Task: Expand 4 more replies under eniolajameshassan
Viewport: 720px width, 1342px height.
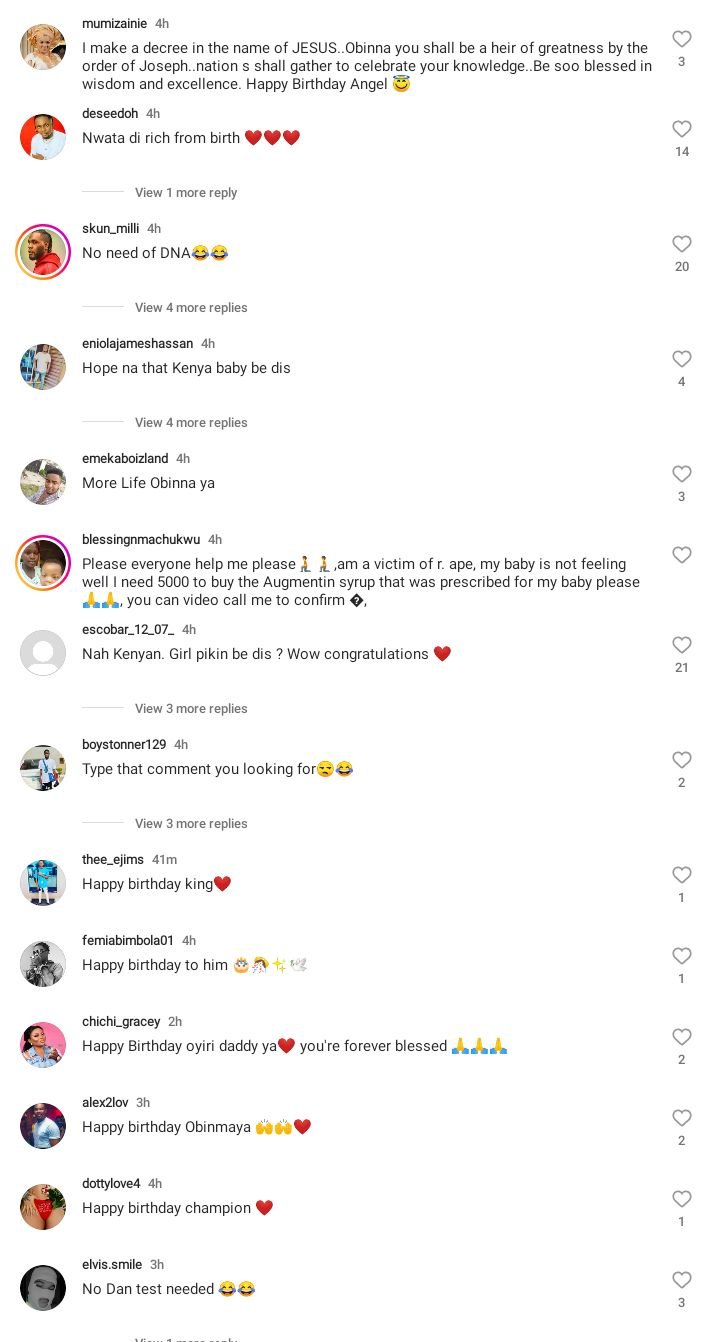Action: click(191, 423)
